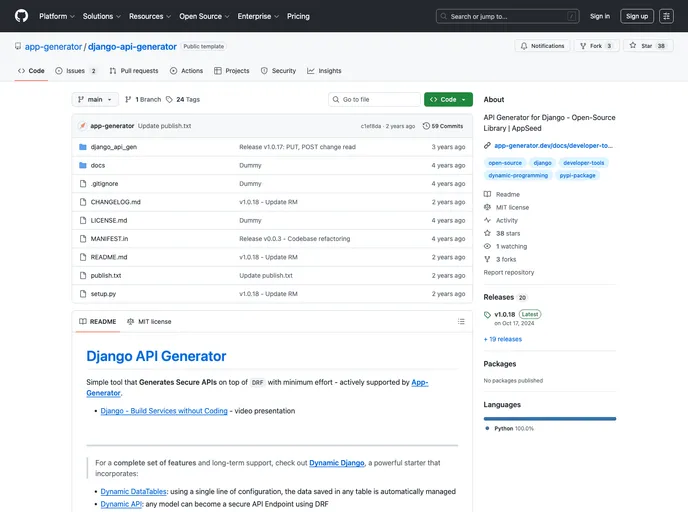
Task: Click the 3 forks fork icon
Action: point(487,259)
